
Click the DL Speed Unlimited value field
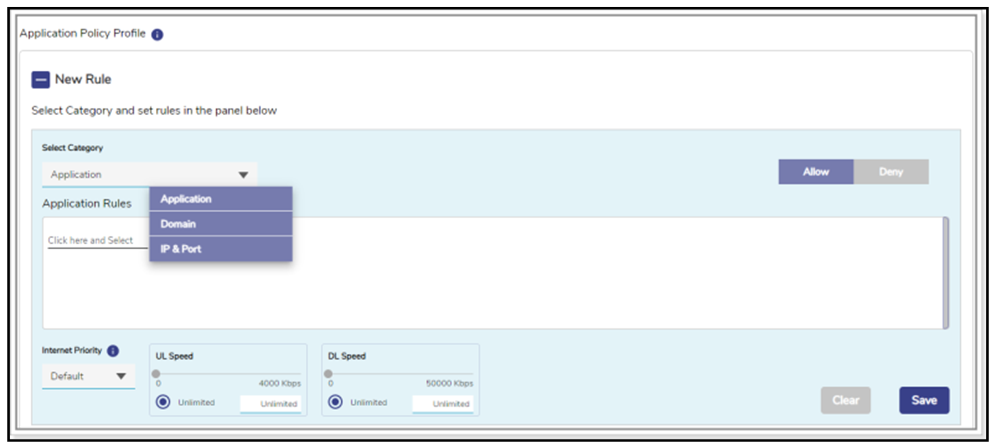coord(443,404)
